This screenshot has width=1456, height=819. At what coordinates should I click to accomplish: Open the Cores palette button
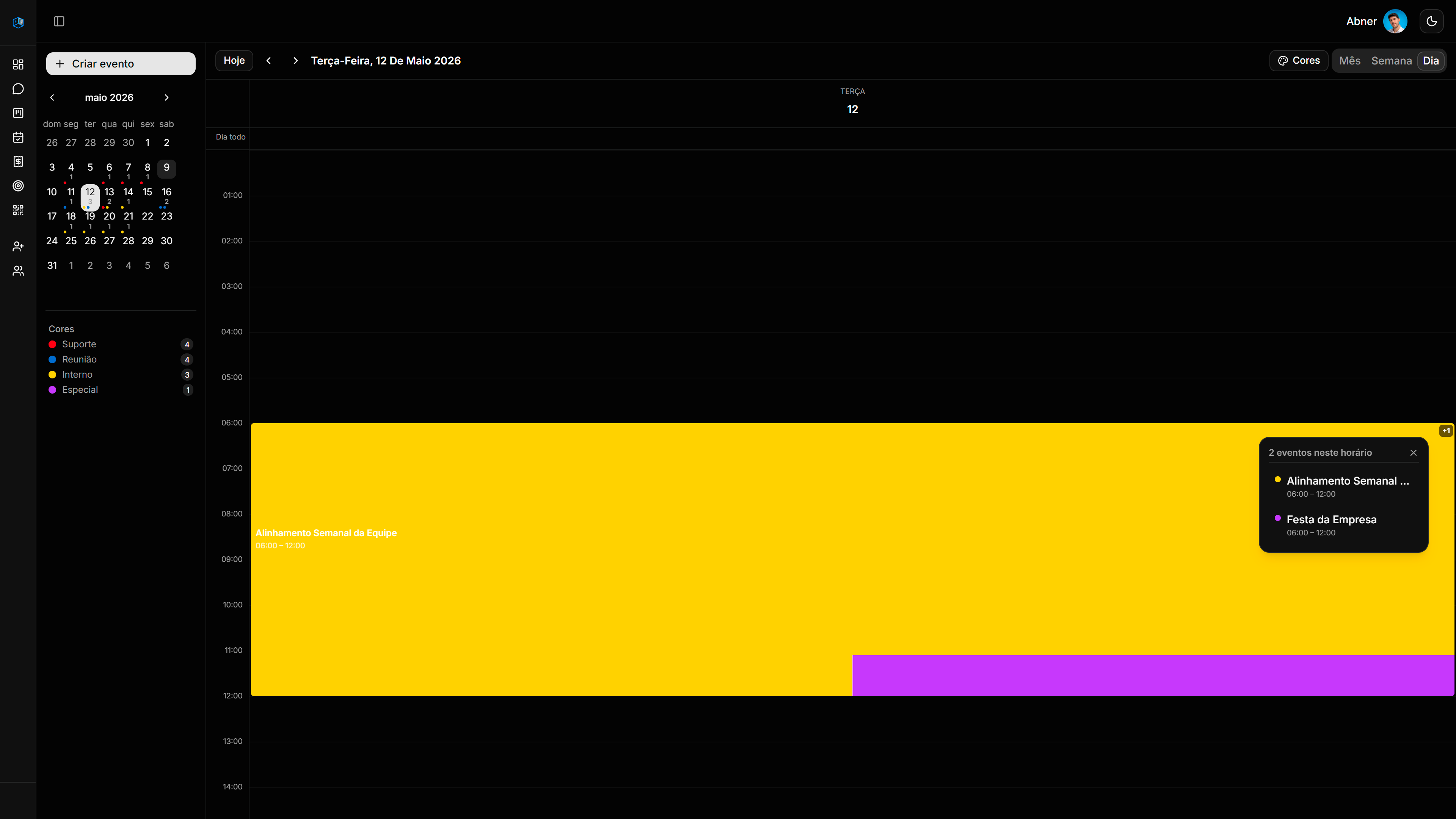click(1299, 61)
